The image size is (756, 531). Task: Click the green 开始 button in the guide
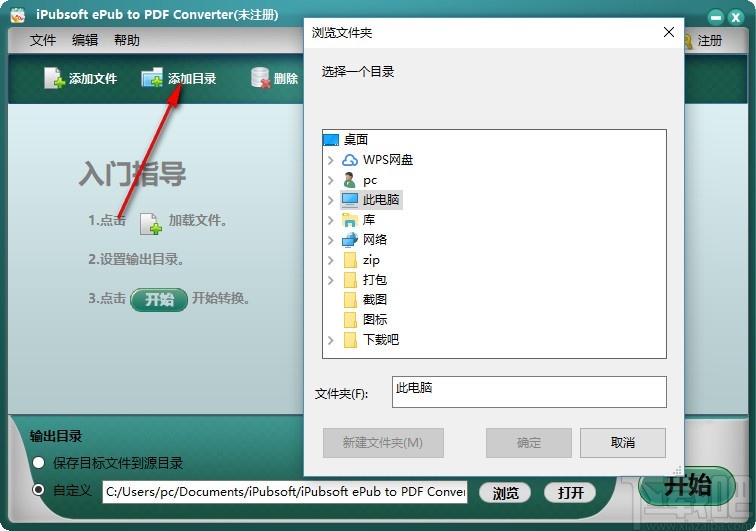(159, 300)
